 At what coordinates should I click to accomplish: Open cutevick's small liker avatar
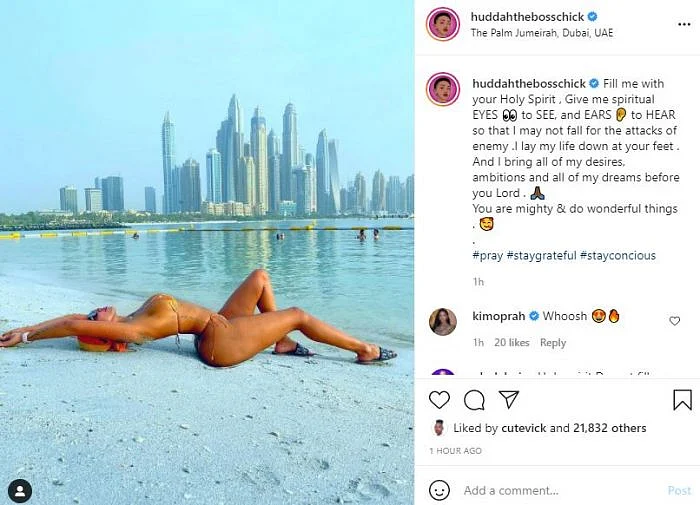click(x=439, y=428)
